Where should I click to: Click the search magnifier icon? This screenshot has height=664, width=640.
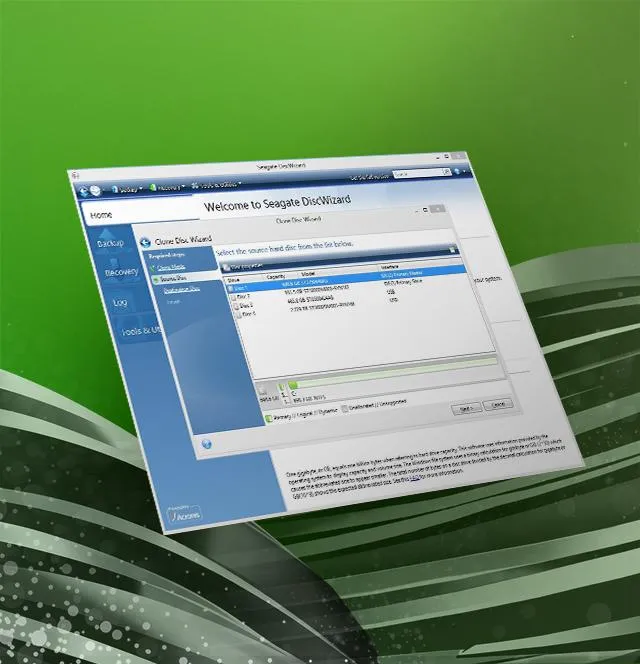click(446, 172)
